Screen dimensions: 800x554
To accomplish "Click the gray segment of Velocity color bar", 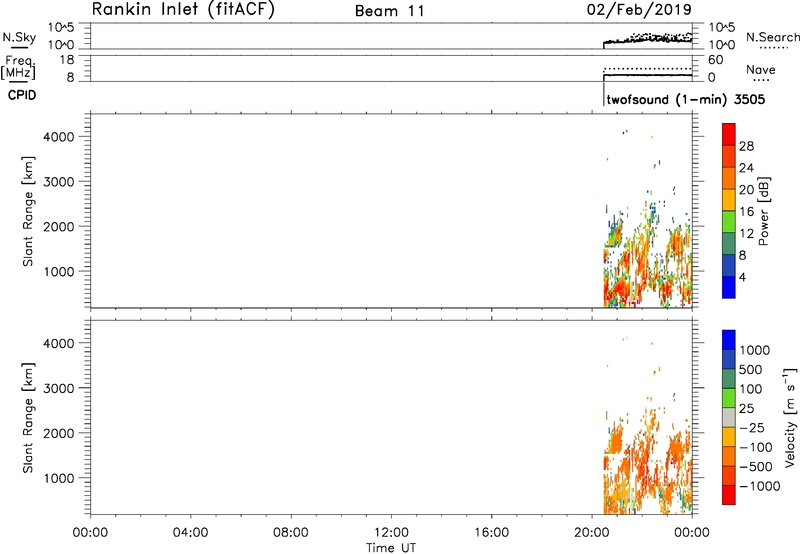I will click(729, 418).
